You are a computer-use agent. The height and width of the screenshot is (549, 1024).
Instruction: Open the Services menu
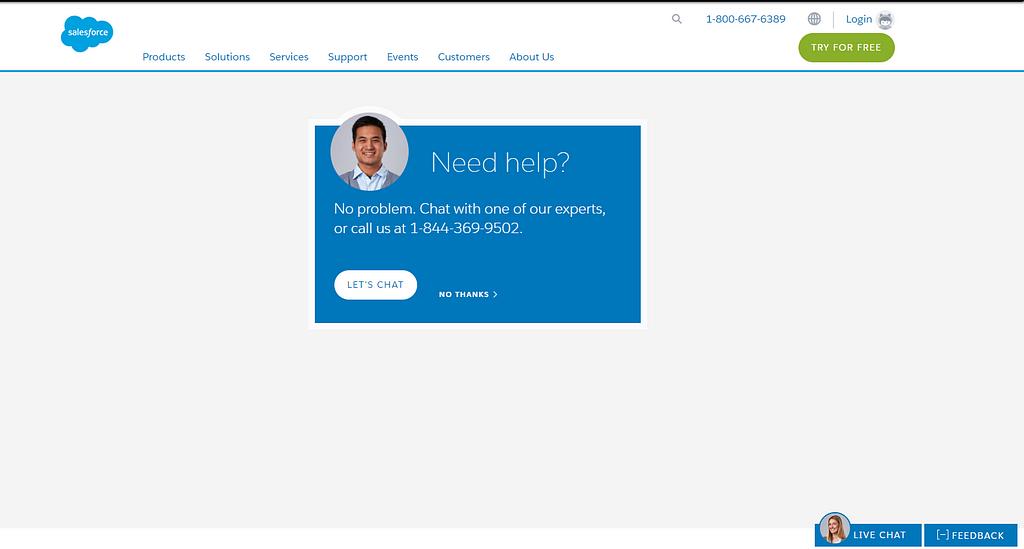(289, 57)
